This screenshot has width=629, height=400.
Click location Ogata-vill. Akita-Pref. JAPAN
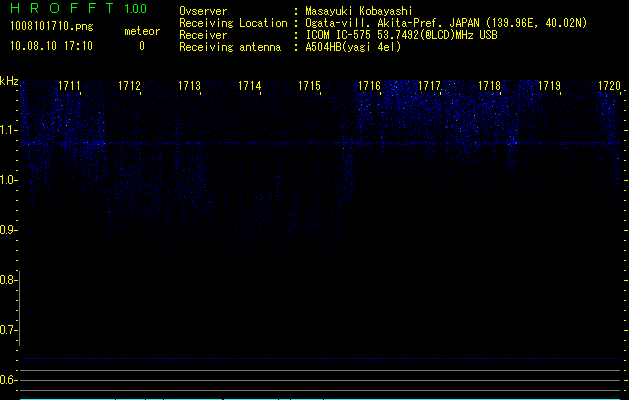coord(392,23)
